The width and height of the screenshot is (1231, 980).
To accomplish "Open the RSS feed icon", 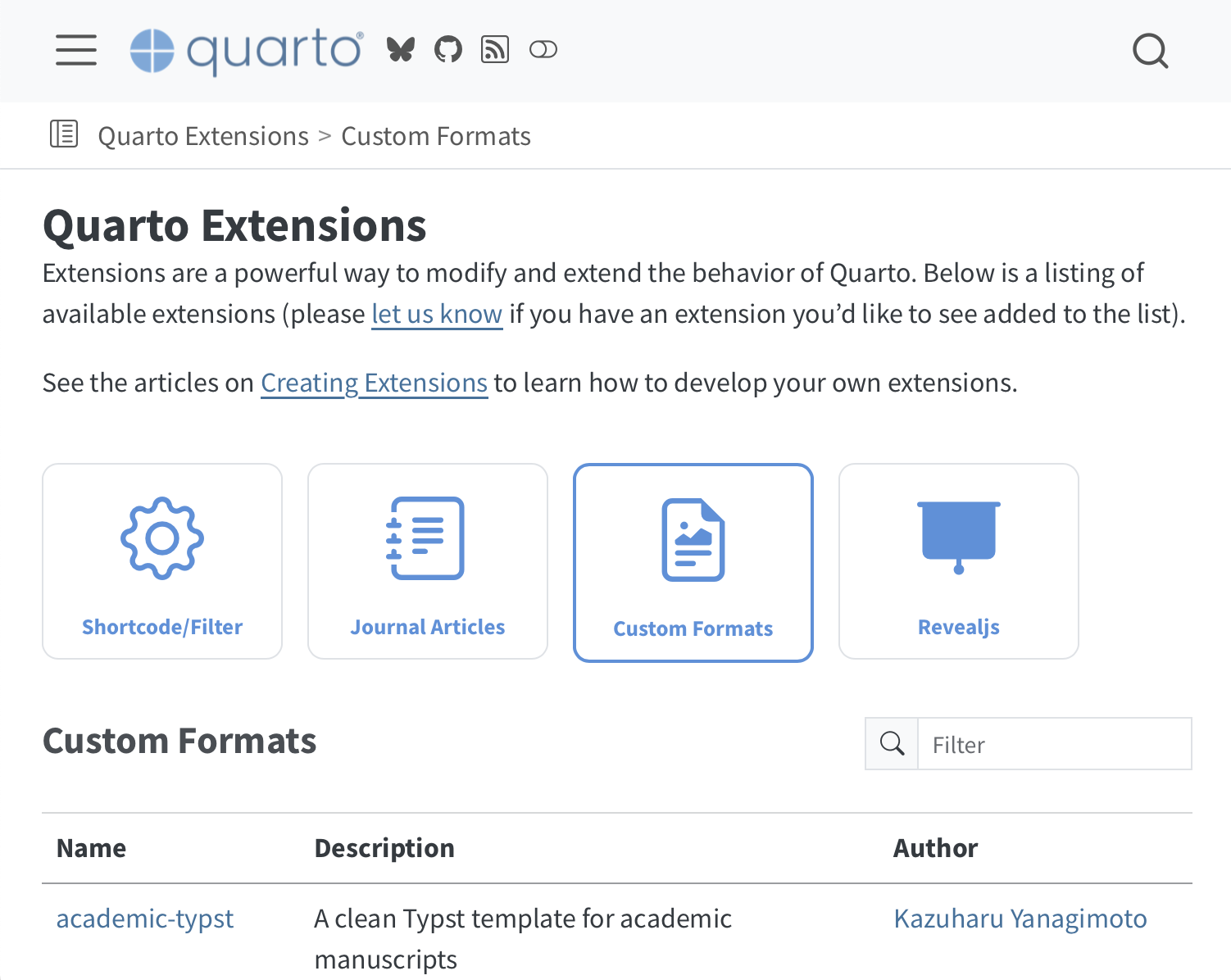I will click(495, 50).
